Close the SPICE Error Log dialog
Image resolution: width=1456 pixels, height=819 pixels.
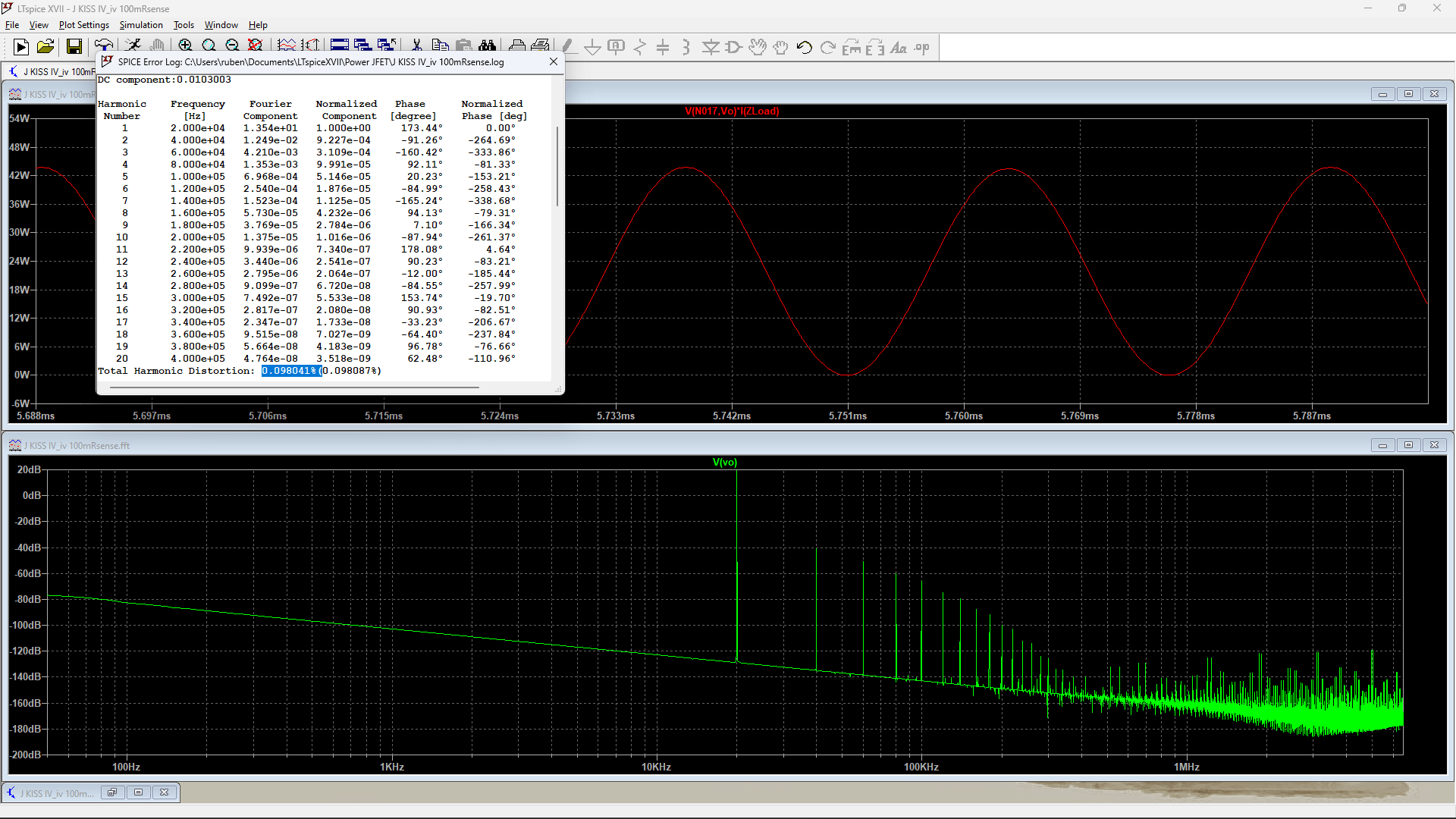(x=554, y=62)
